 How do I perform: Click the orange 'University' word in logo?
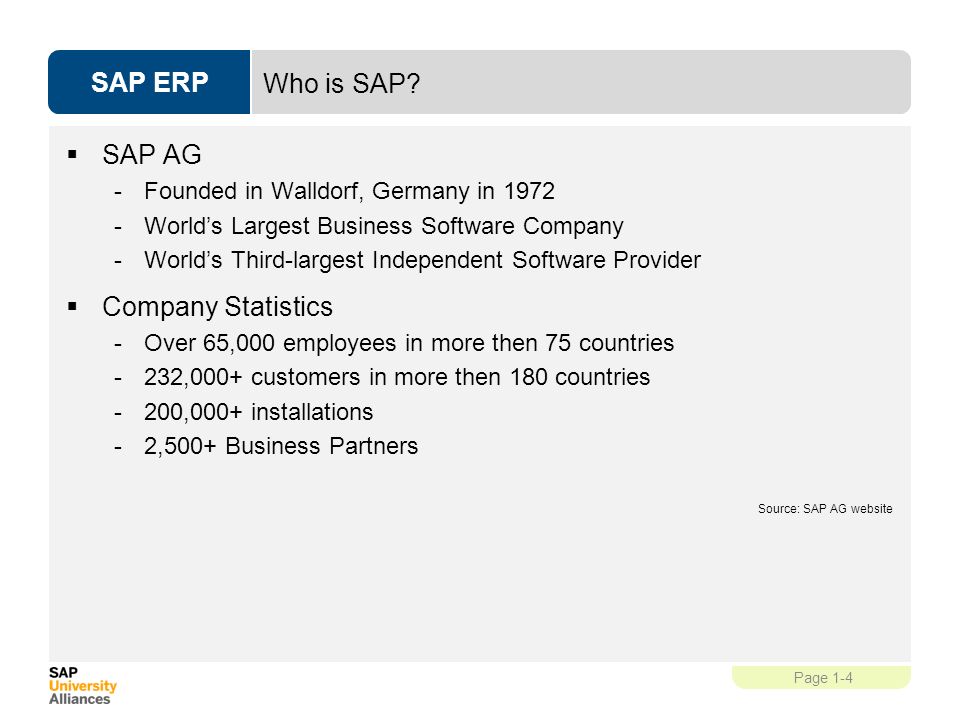[x=83, y=686]
